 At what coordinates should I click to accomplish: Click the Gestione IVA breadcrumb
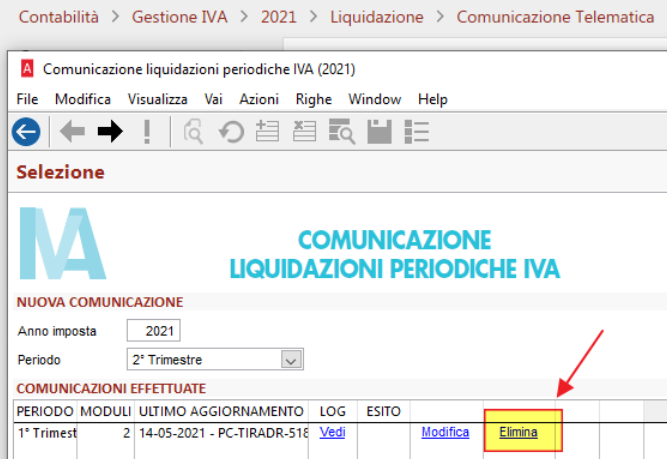[180, 17]
